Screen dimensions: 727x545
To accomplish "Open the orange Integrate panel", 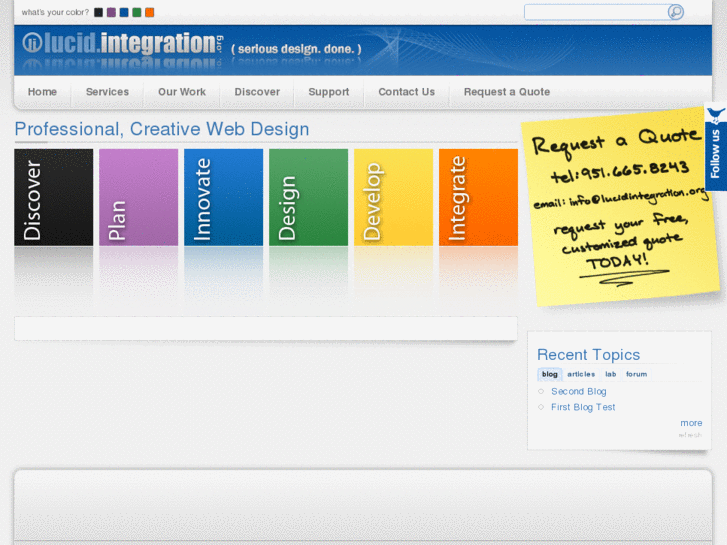I will 478,197.
